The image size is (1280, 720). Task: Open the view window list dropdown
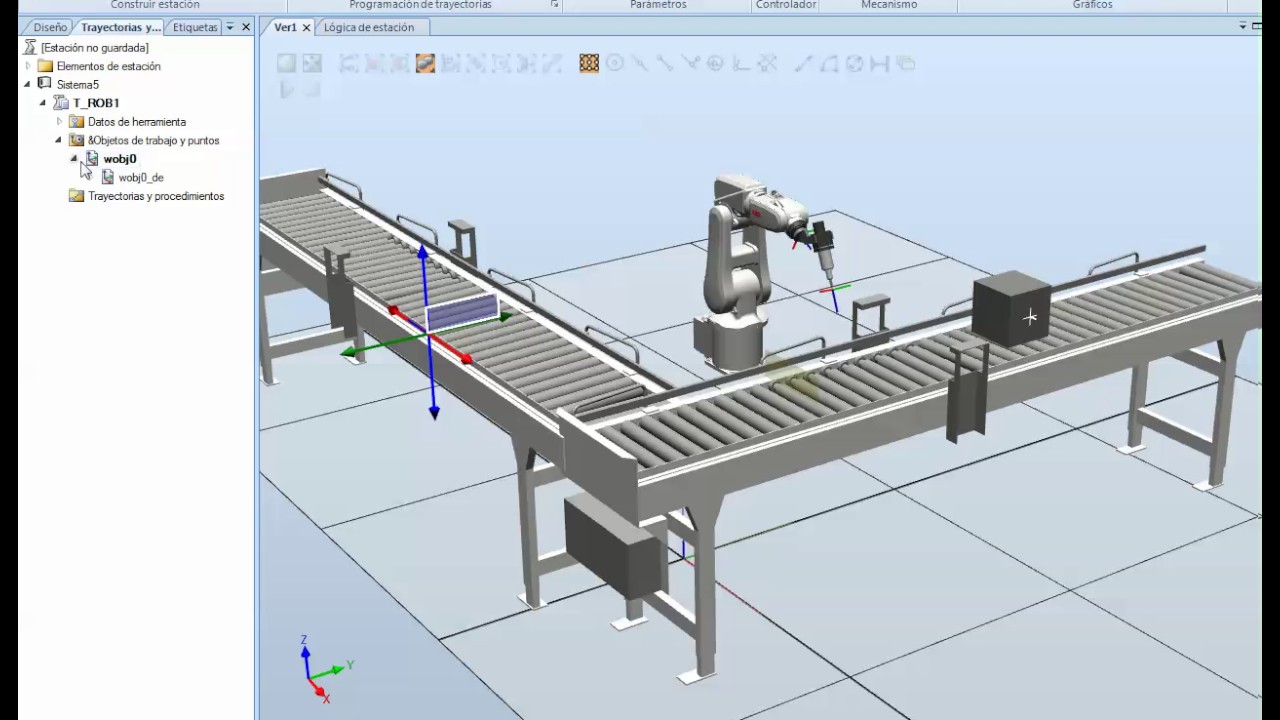1243,26
